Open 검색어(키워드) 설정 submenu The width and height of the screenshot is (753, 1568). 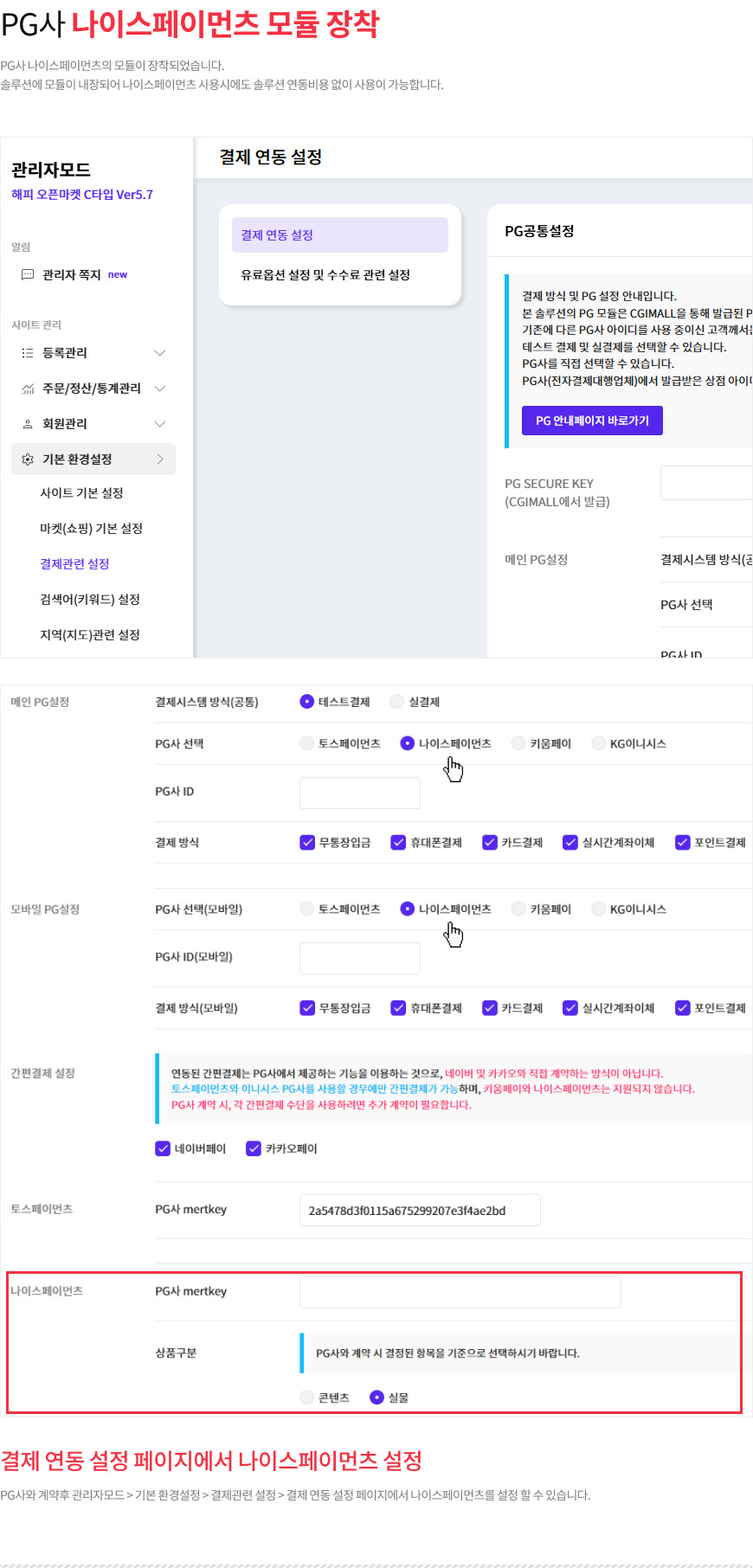90,600
